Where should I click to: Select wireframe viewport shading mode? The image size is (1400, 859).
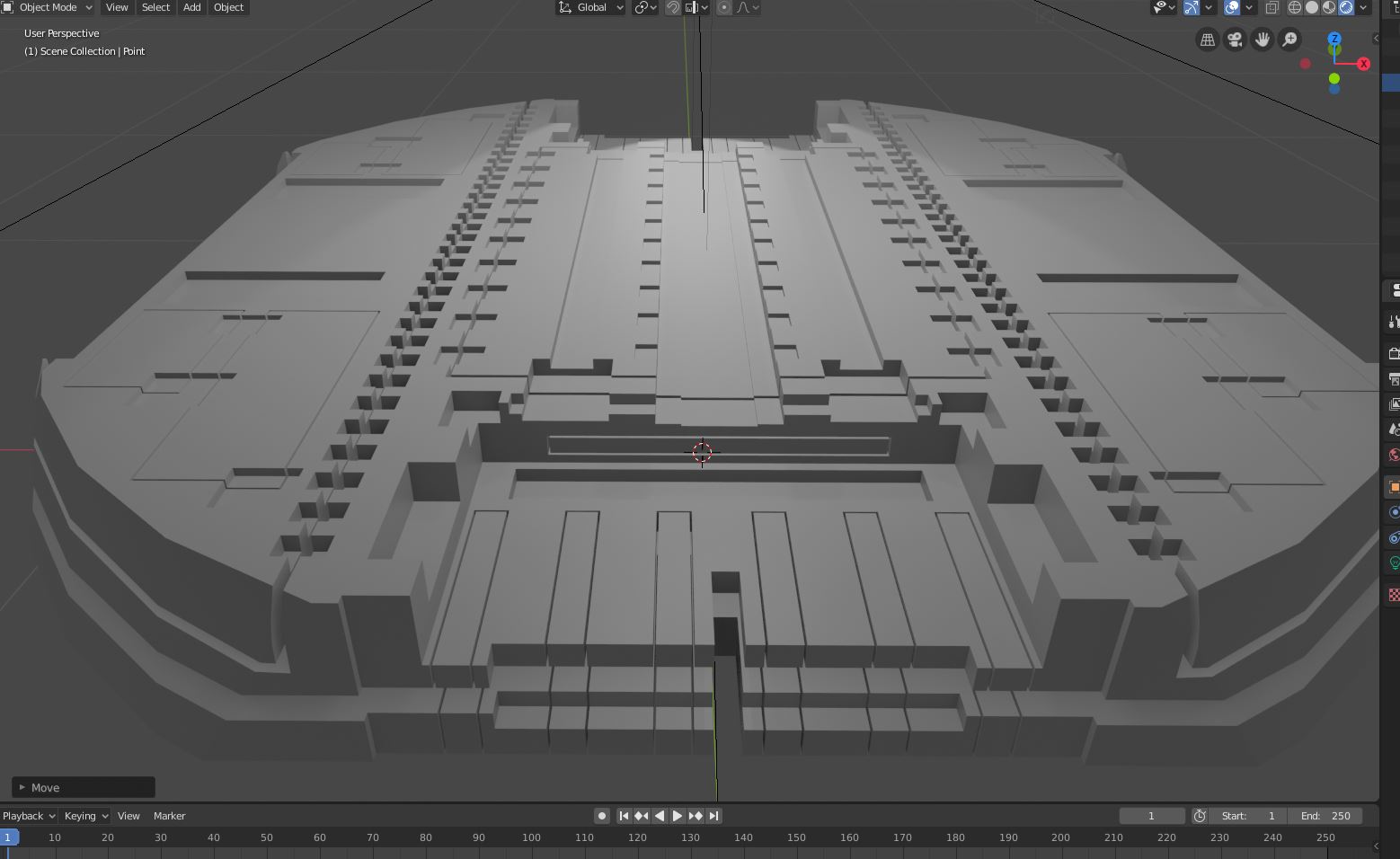(1295, 7)
